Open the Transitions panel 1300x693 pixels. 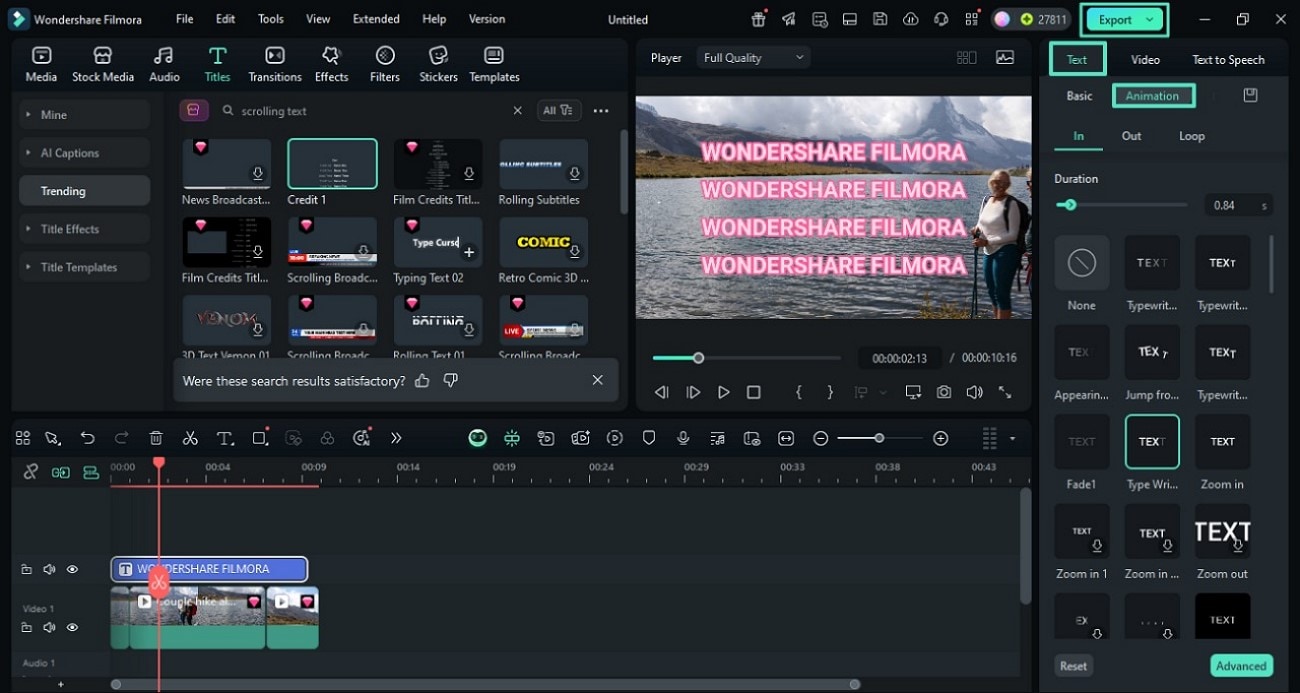tap(275, 64)
